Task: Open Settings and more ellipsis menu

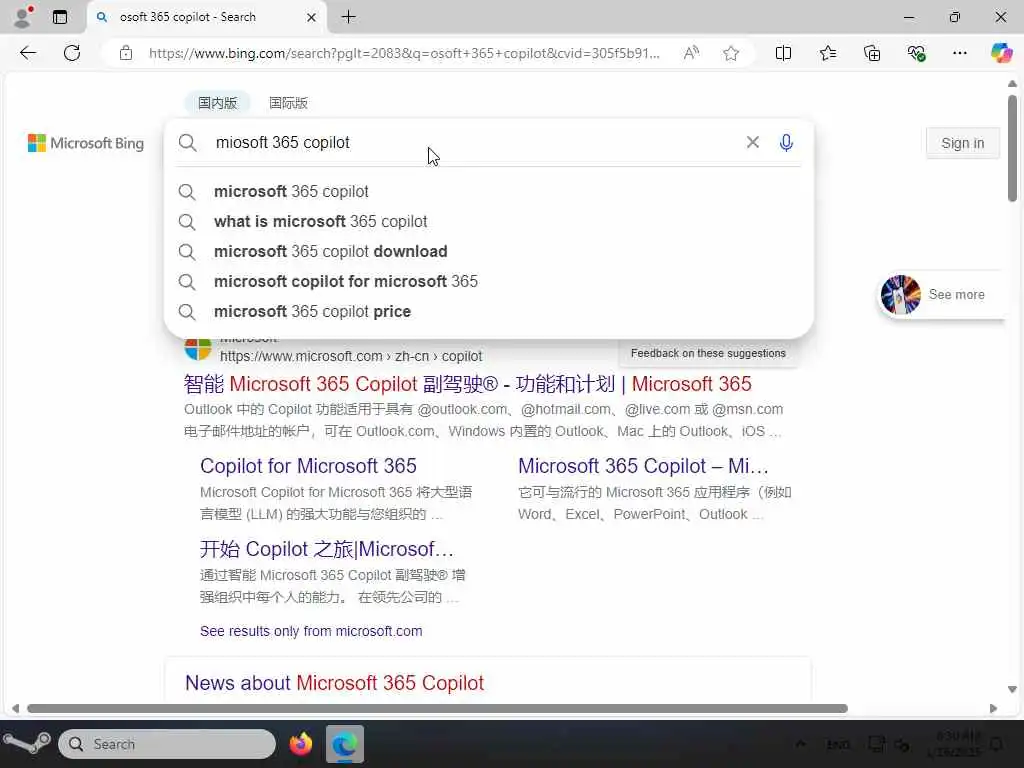Action: pyautogui.click(x=959, y=53)
